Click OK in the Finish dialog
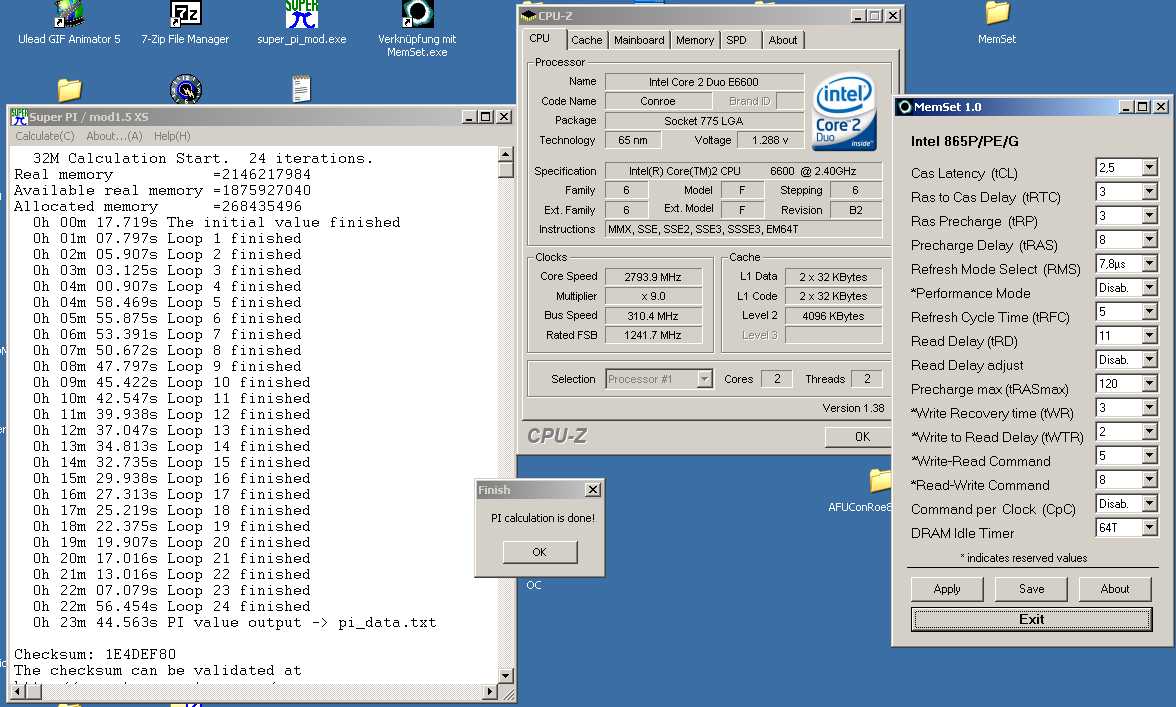 [539, 552]
